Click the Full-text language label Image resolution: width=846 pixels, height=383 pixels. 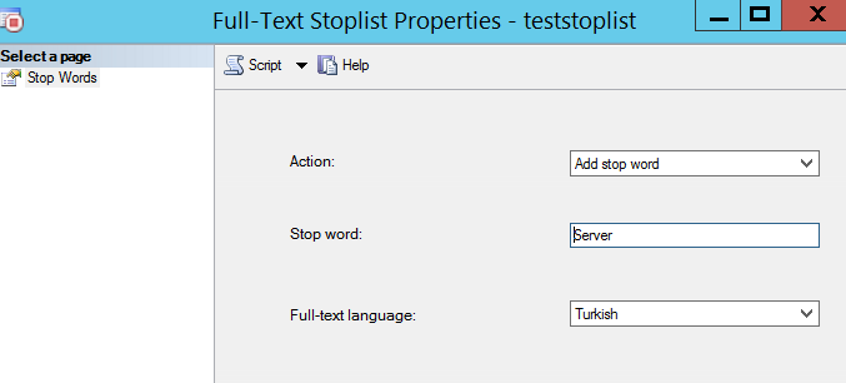pos(353,316)
